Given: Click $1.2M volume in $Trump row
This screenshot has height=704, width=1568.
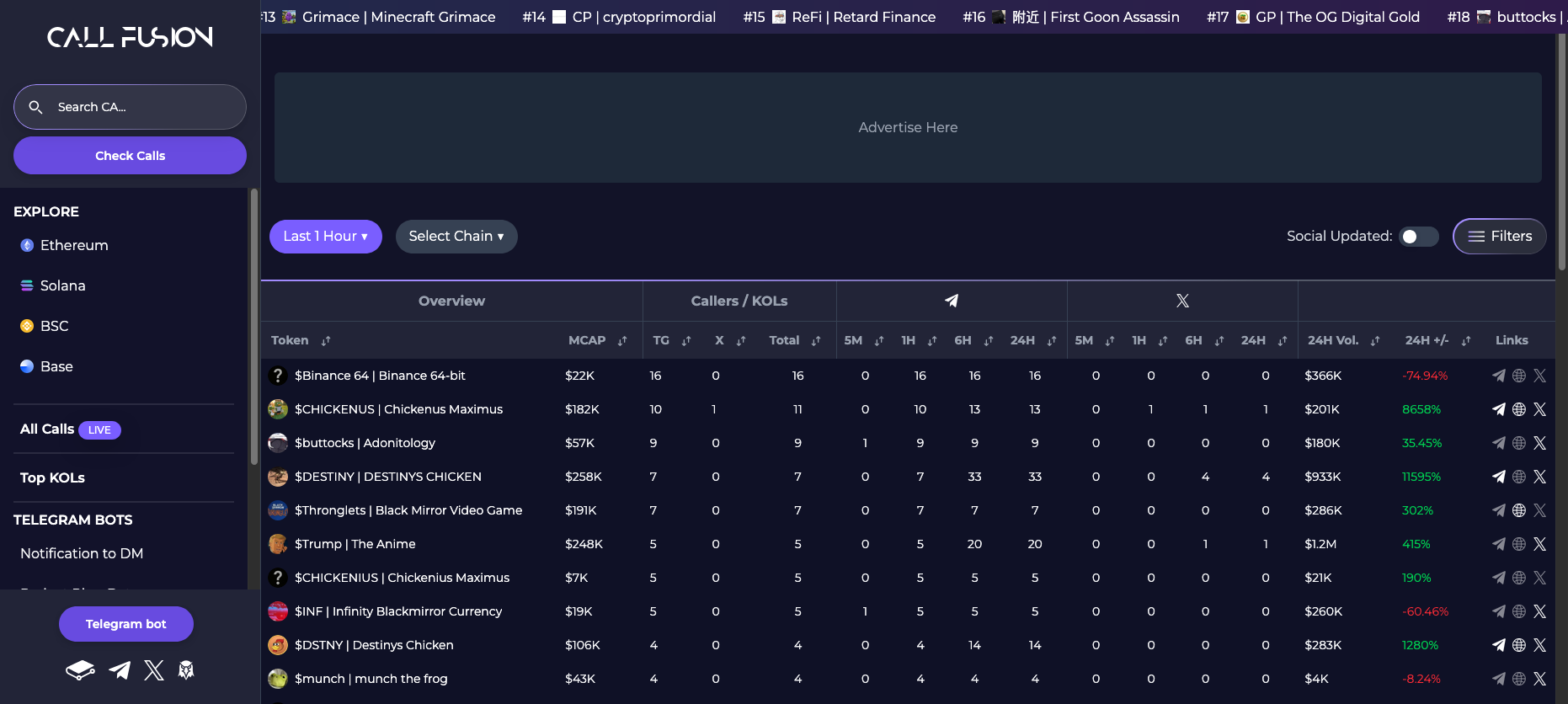Looking at the screenshot, I should pos(1320,544).
